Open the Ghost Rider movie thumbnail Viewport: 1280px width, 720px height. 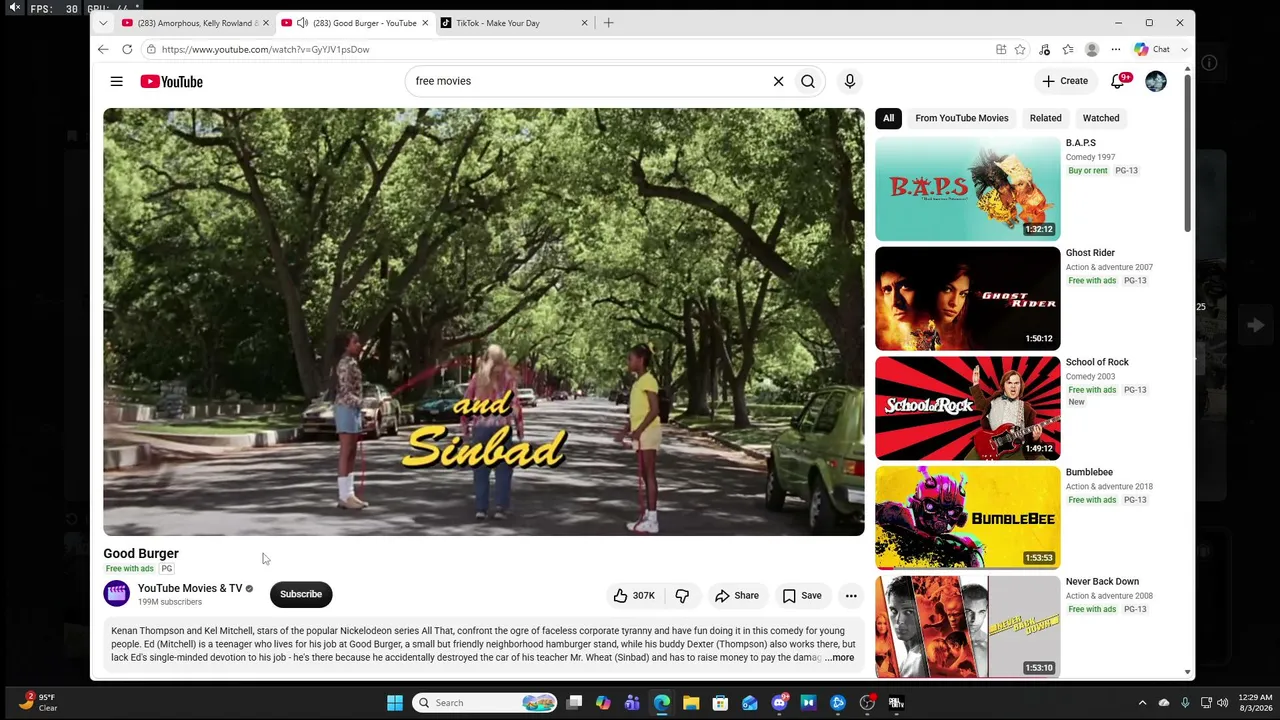tap(968, 299)
